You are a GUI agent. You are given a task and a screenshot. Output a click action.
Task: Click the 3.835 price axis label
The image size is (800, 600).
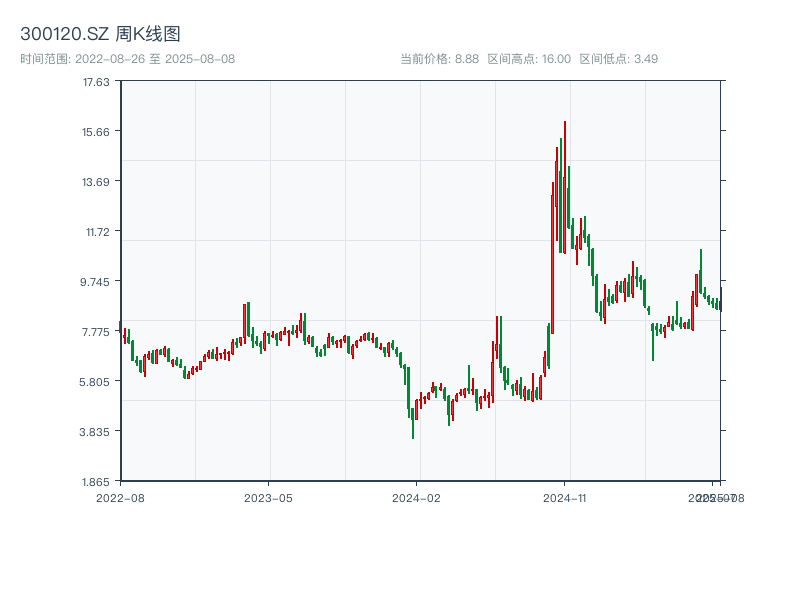click(96, 432)
